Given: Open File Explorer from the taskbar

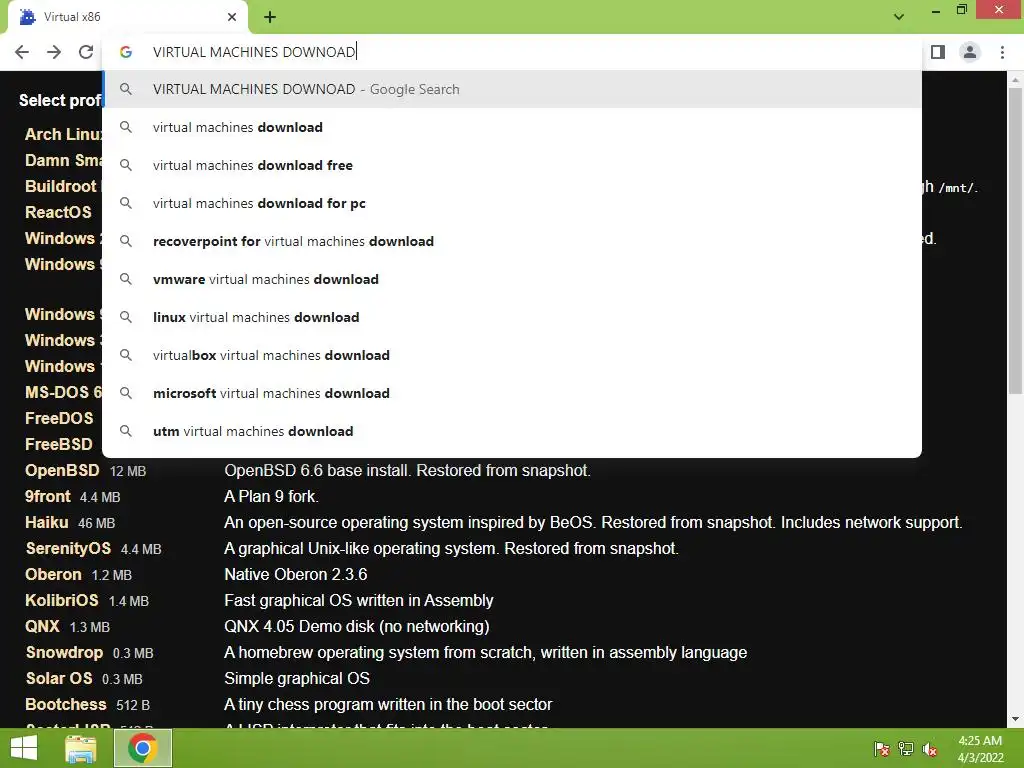Looking at the screenshot, I should (x=81, y=748).
